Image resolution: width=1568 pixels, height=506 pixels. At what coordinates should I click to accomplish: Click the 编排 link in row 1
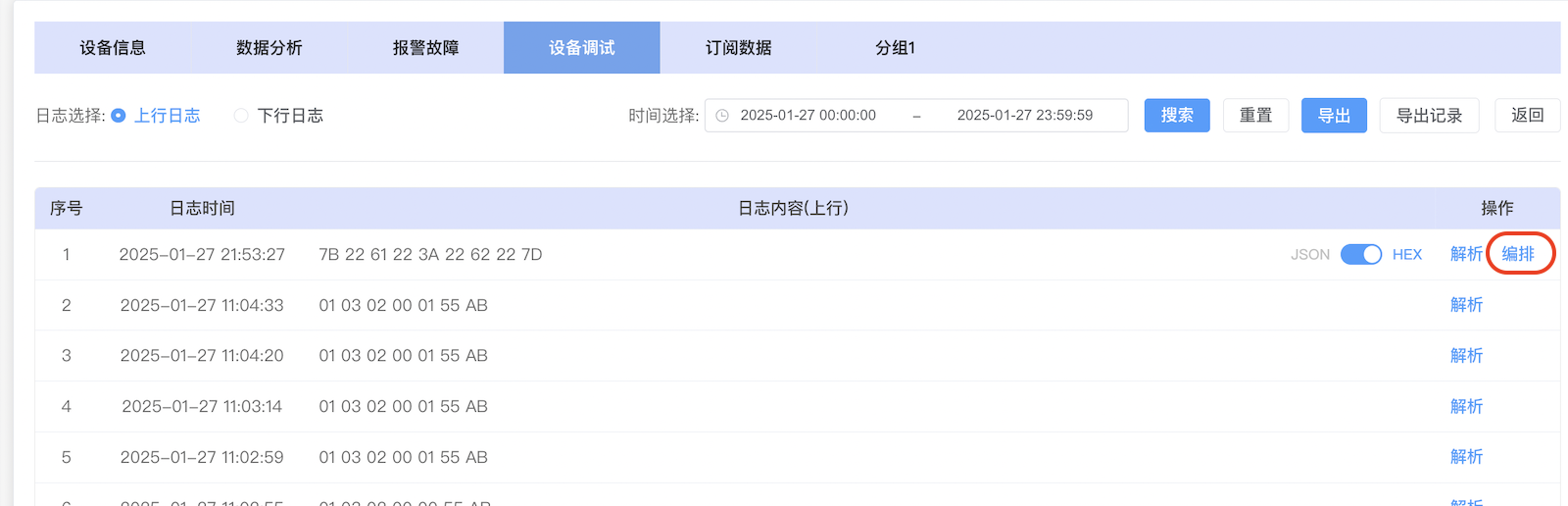(1518, 254)
